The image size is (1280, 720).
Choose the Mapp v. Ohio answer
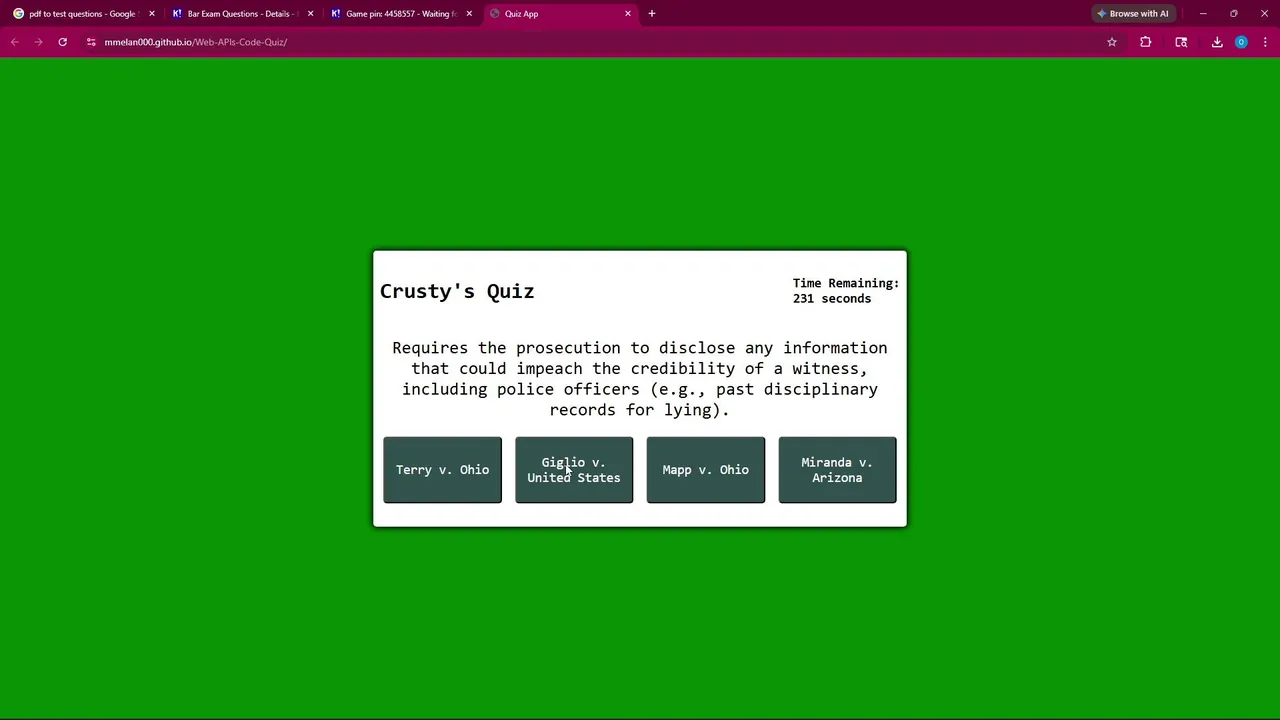(x=706, y=470)
